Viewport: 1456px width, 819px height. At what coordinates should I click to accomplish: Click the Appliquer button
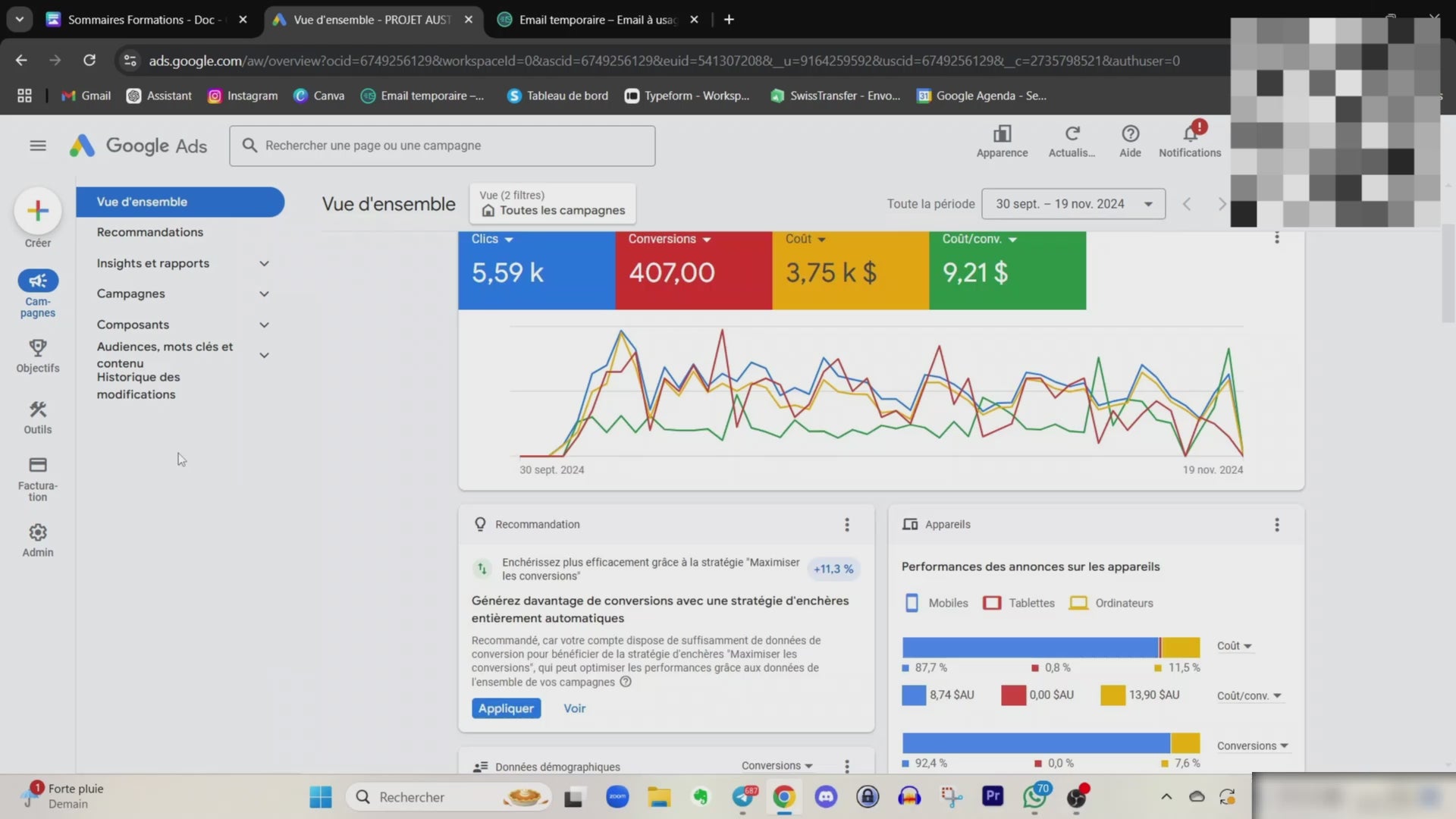pyautogui.click(x=506, y=708)
